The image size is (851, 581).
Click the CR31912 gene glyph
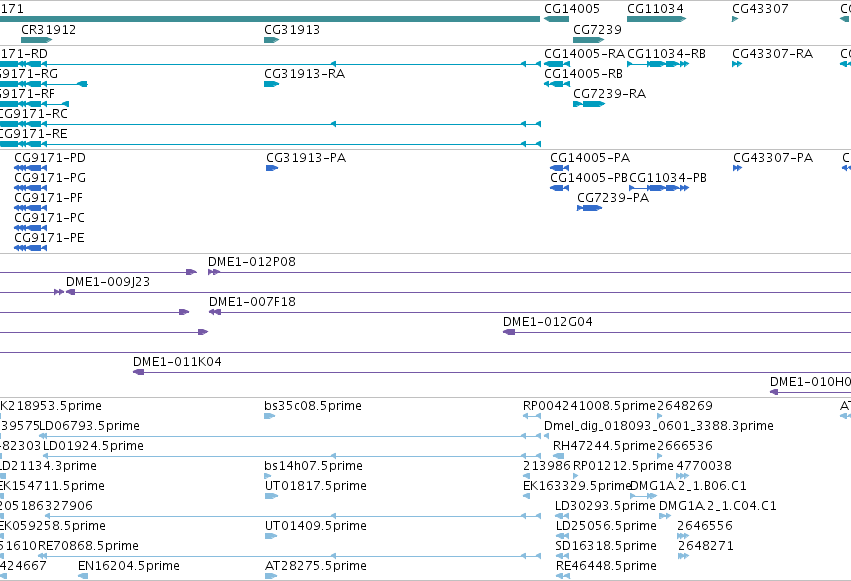tap(36, 40)
